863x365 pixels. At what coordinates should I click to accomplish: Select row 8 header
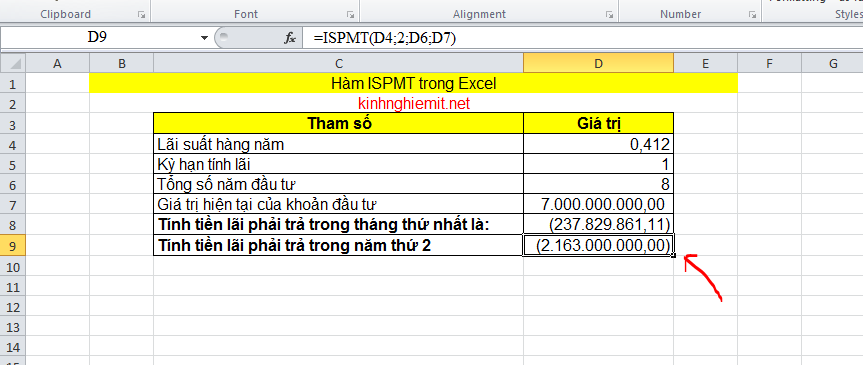point(13,225)
